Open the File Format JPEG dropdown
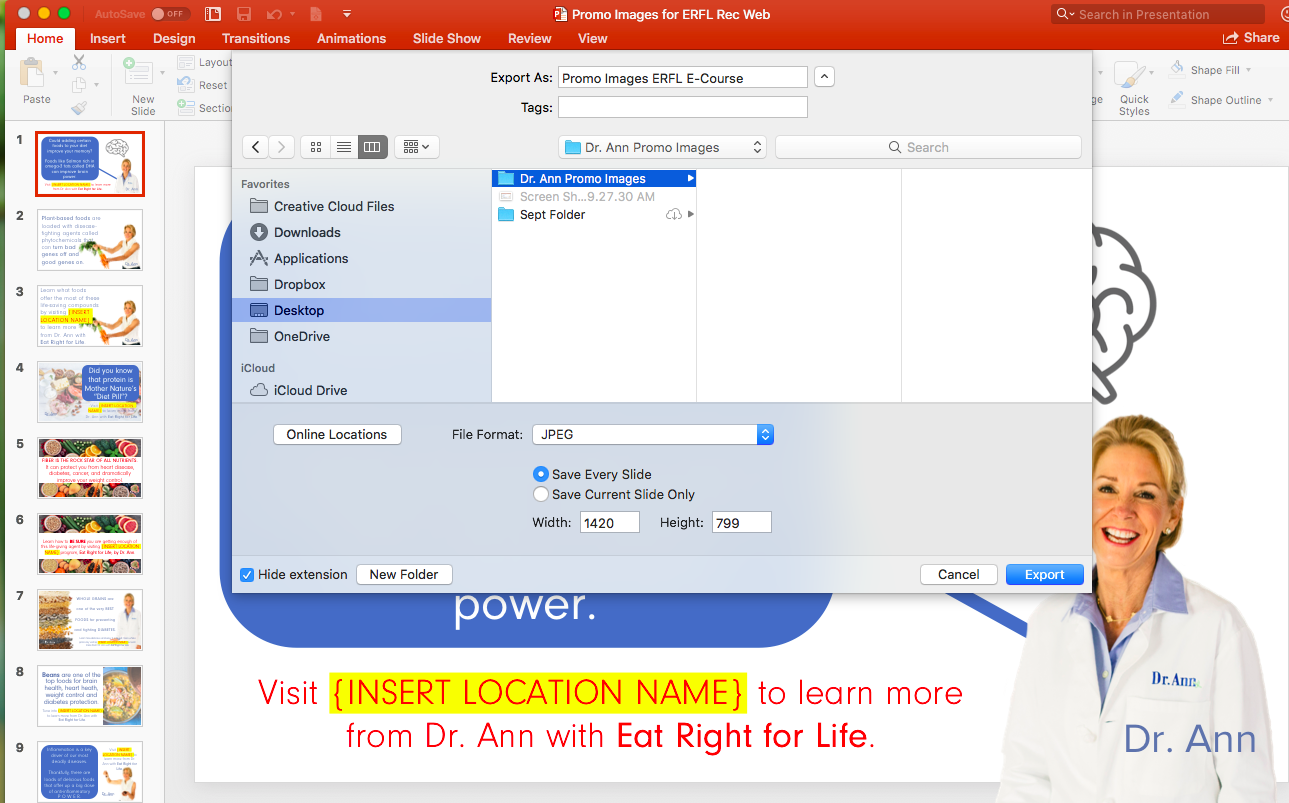Image resolution: width=1289 pixels, height=803 pixels. [653, 434]
